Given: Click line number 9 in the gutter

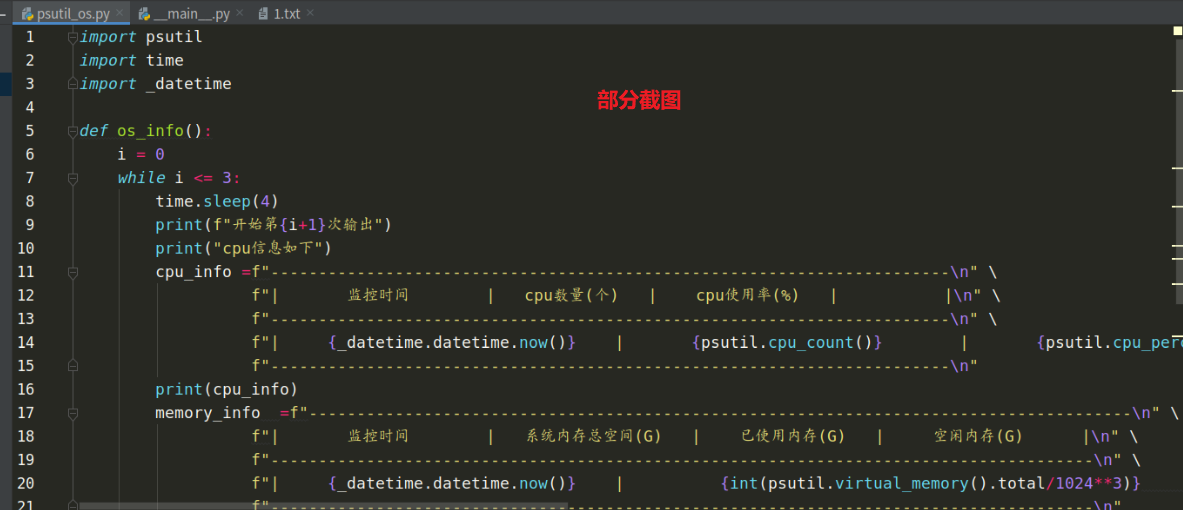Looking at the screenshot, I should tap(29, 225).
